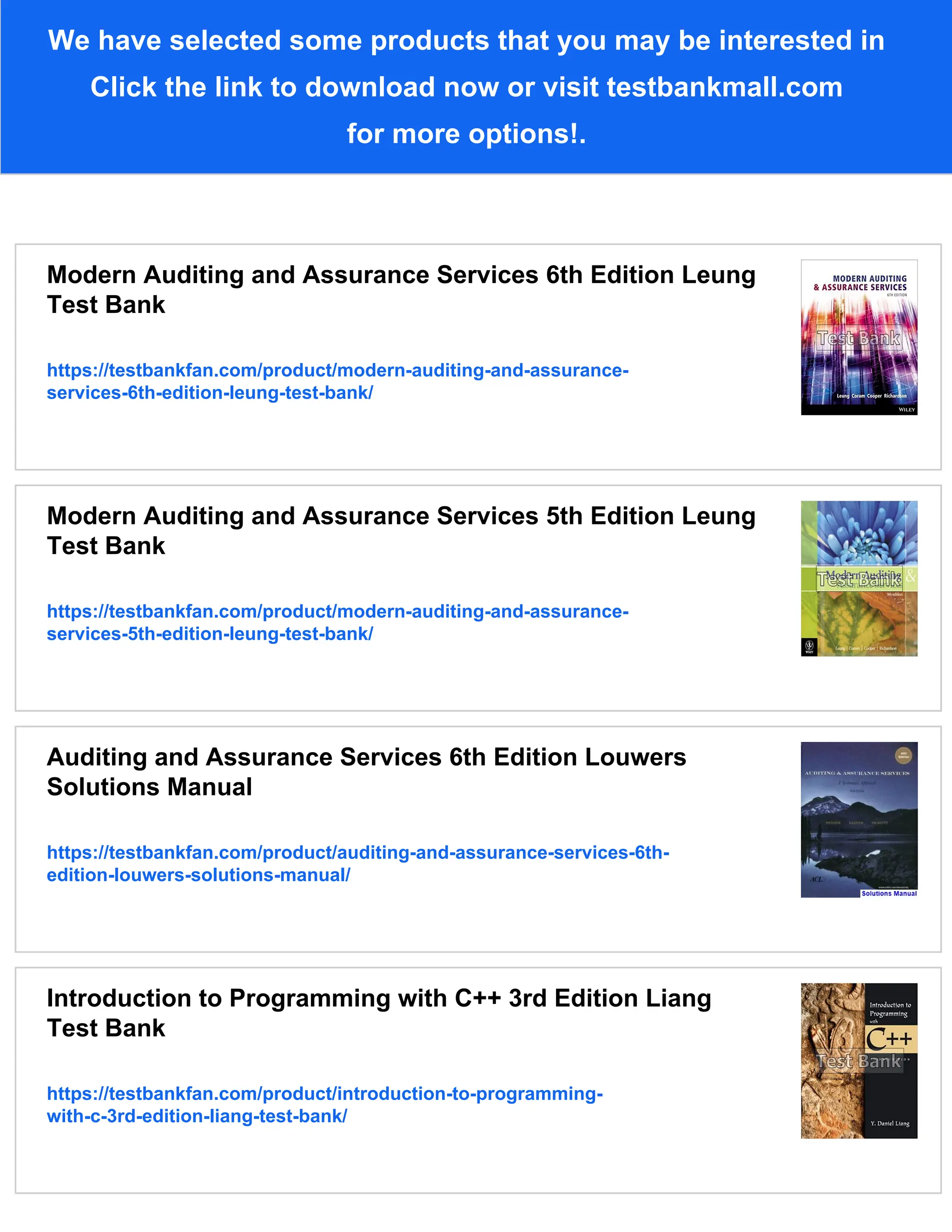Click the testbankmall.com text in the banner
The width and height of the screenshot is (952, 1232).
(x=724, y=87)
